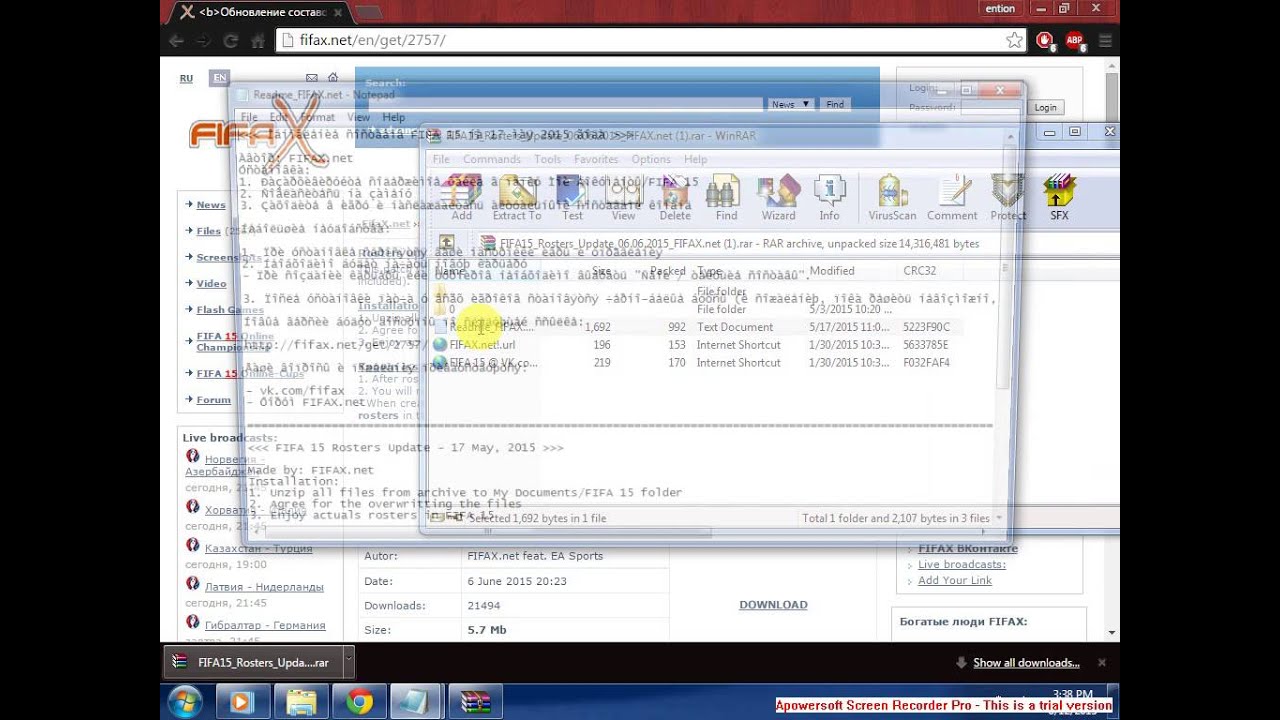The height and width of the screenshot is (720, 1280).
Task: Click the Extract To icon in WinRAR
Action: [516, 196]
